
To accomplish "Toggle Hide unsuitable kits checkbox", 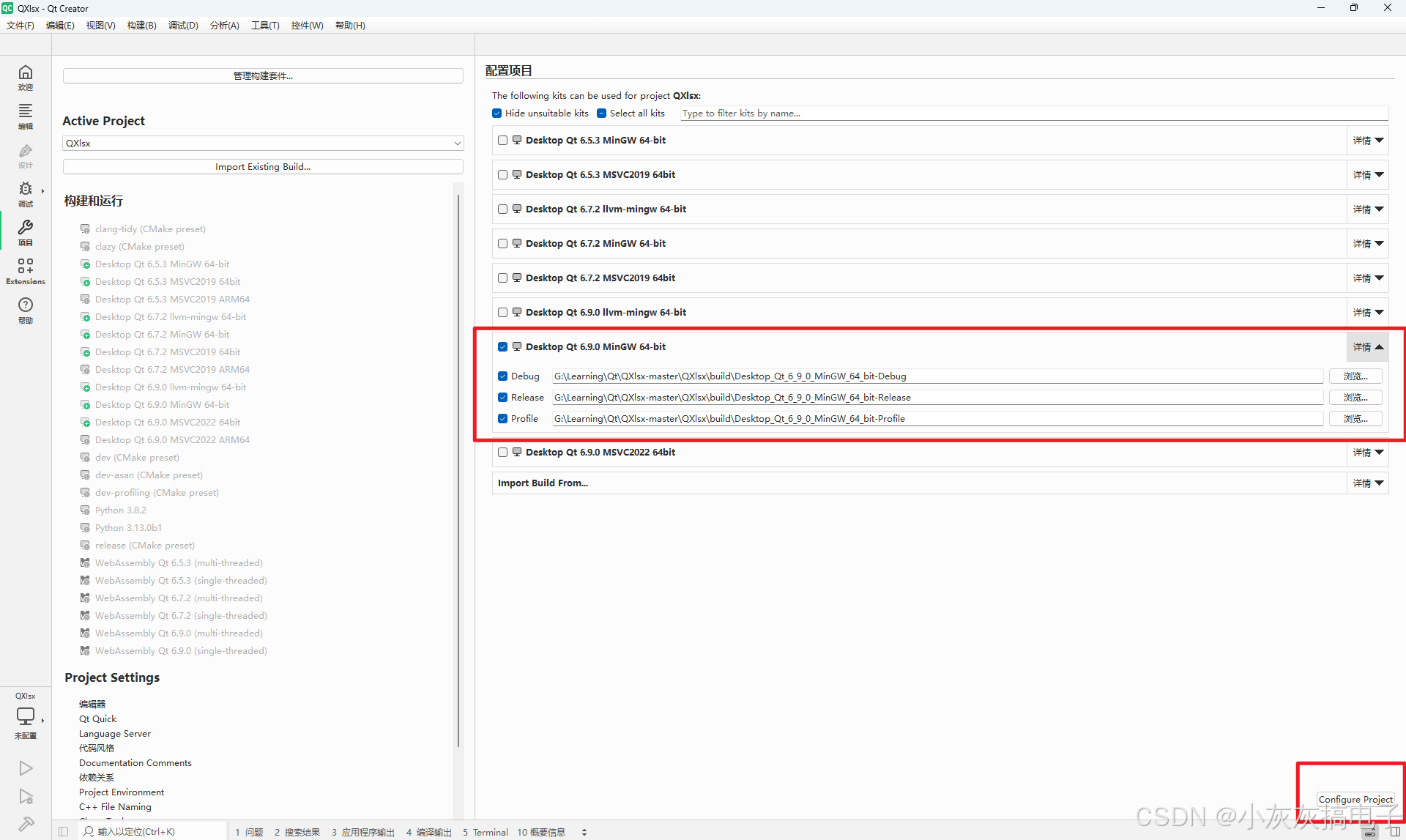I will [x=497, y=114].
